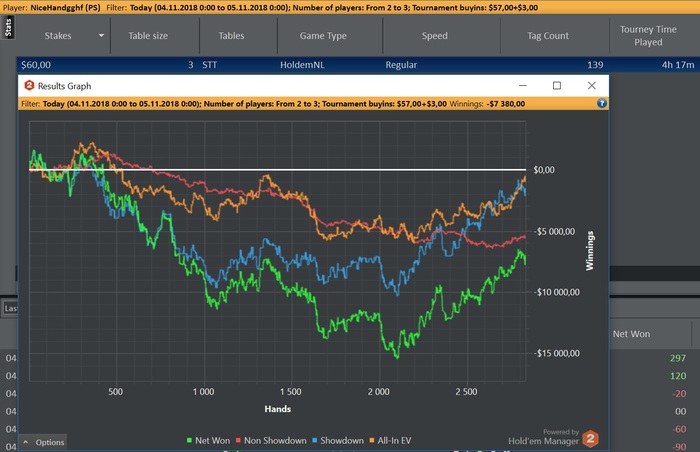Viewport: 700px width, 452px height.
Task: Click the All-In EV legend label
Action: coord(394,440)
